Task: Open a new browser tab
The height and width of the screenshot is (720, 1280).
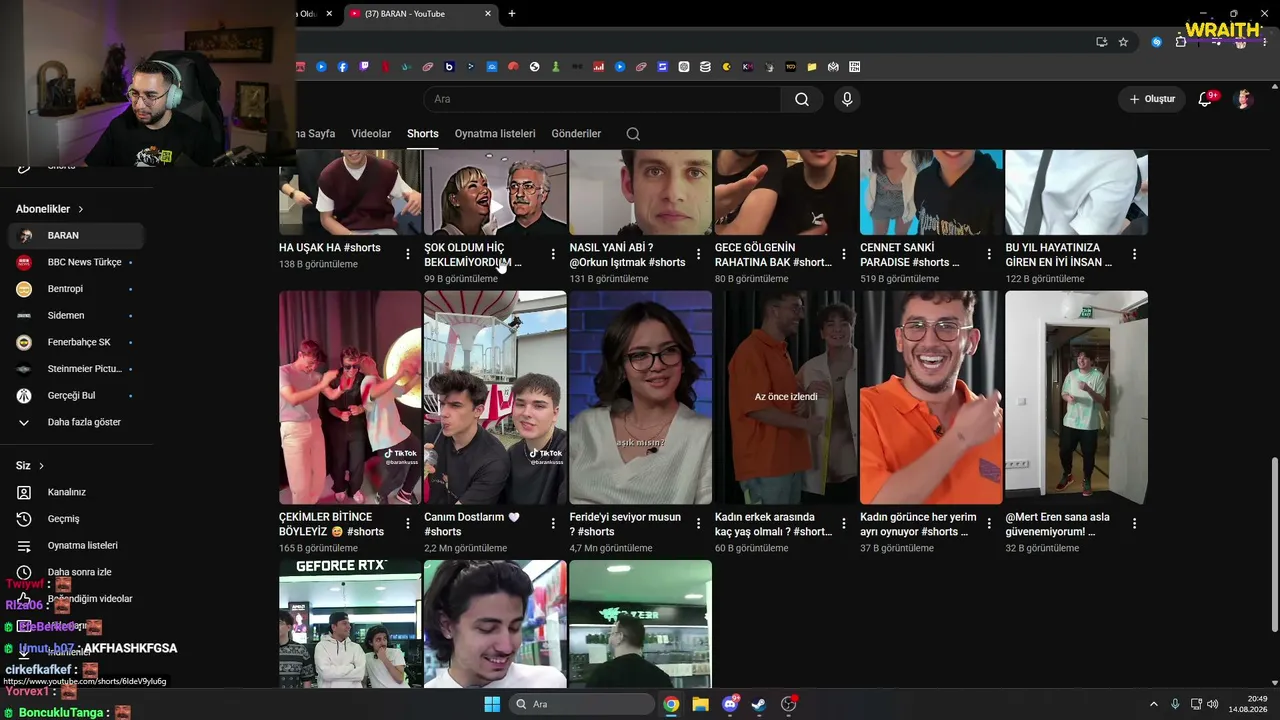Action: (x=512, y=14)
